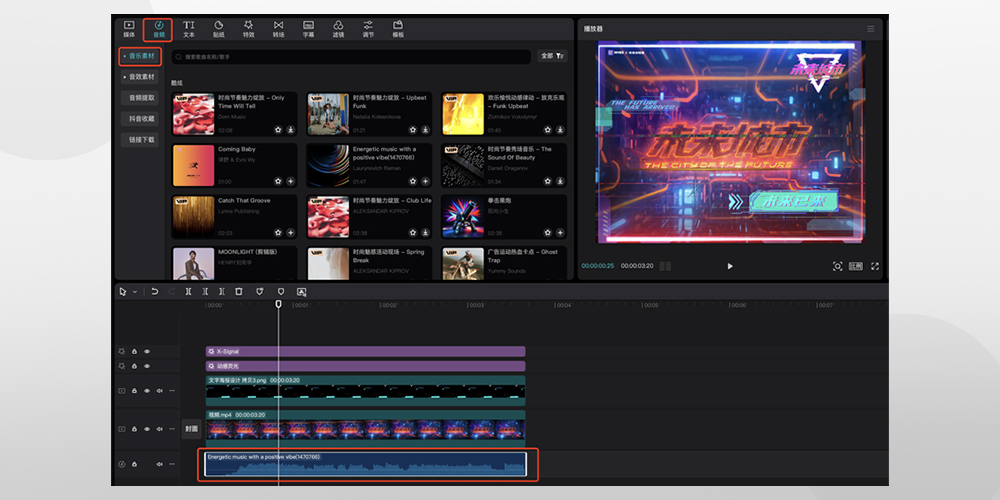
Task: Select the X-Signal effect clip
Action: tap(365, 351)
